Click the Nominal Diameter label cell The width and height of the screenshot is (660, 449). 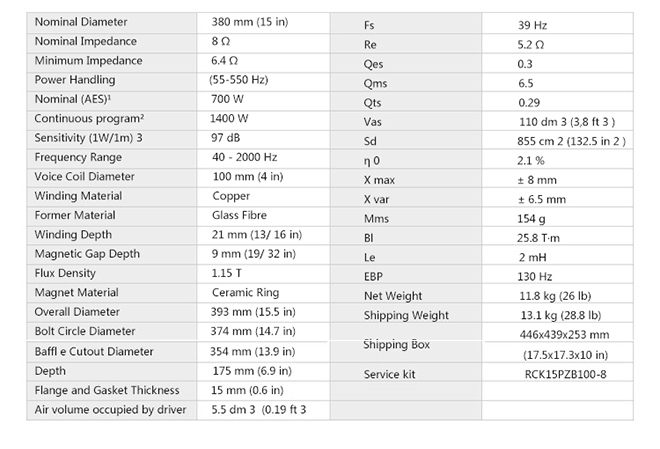point(78,22)
